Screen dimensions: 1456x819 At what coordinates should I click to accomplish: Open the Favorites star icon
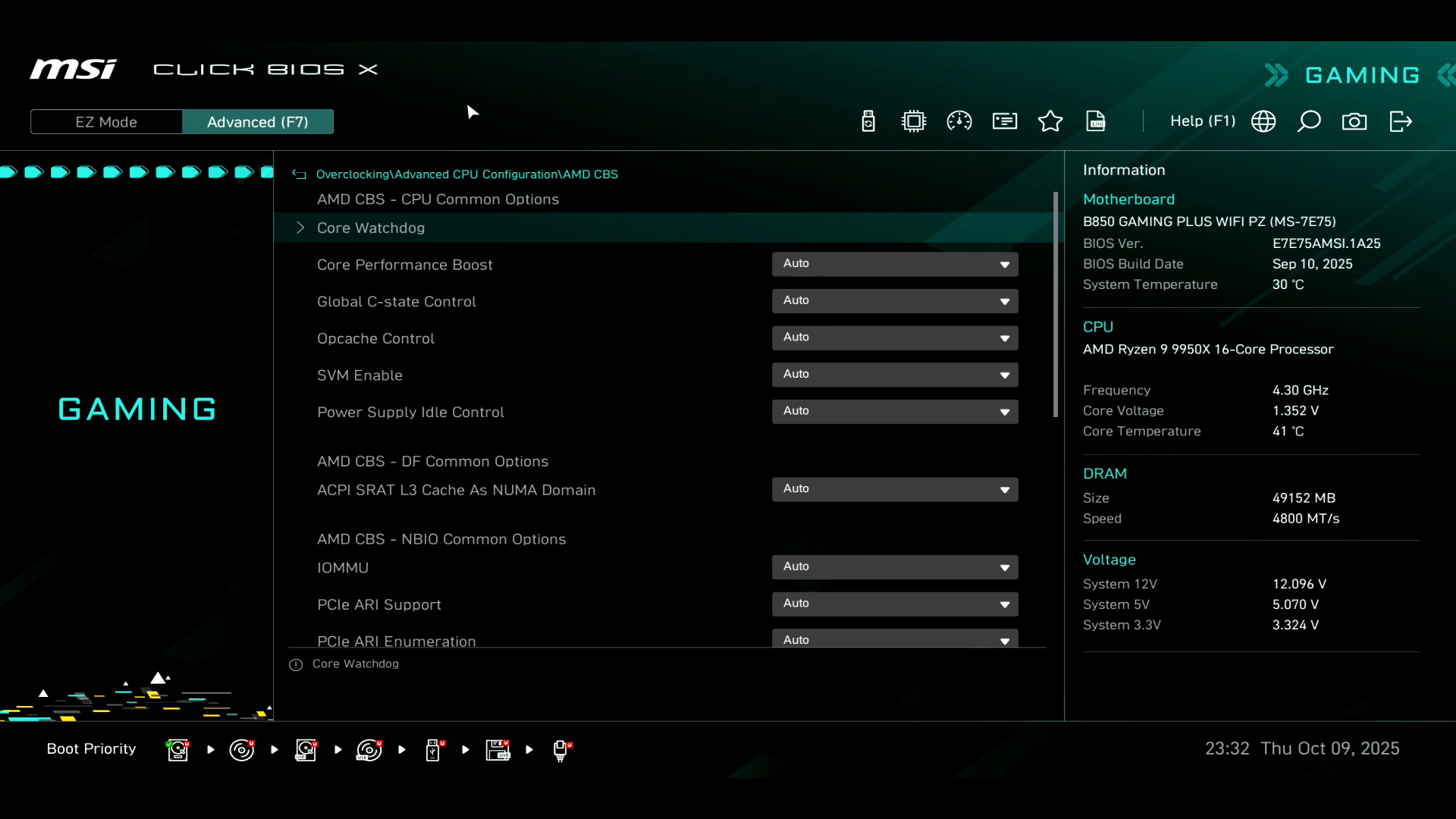(1050, 121)
